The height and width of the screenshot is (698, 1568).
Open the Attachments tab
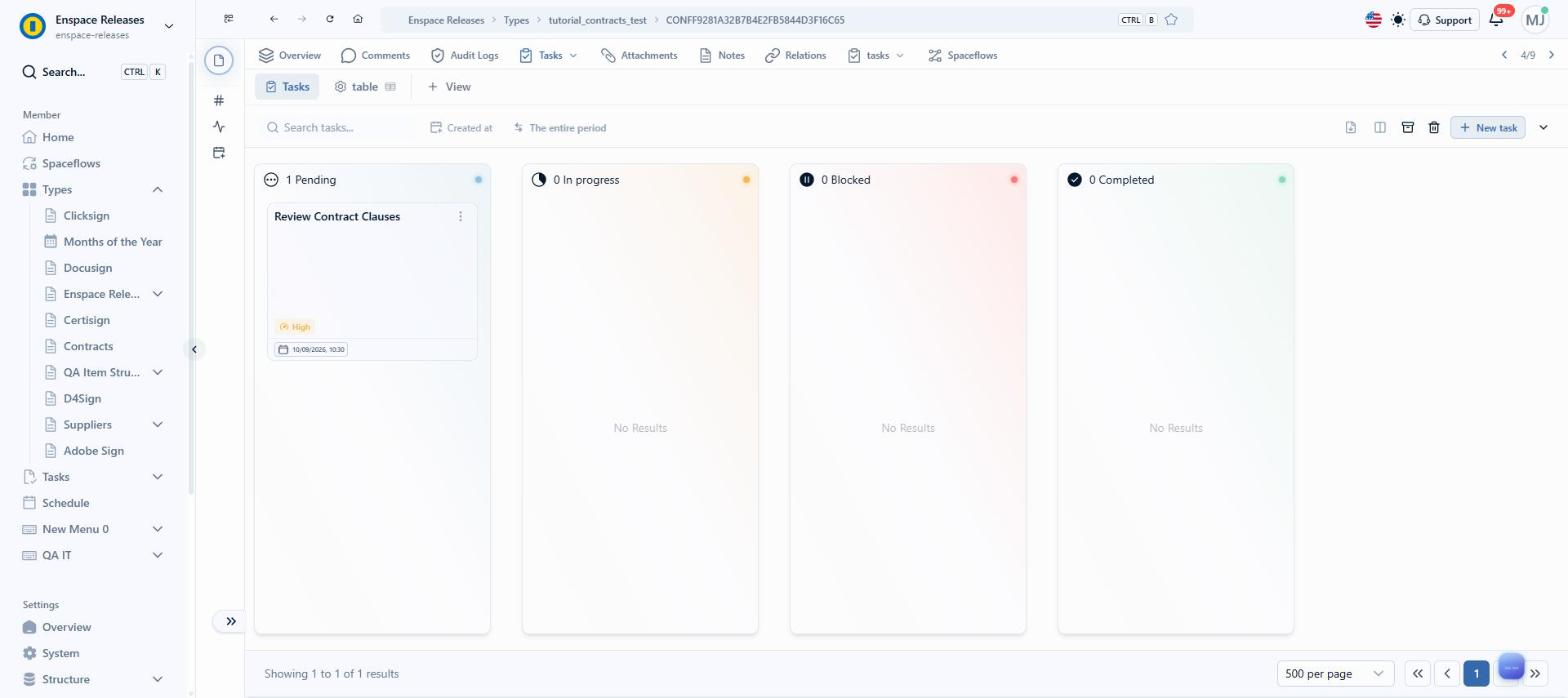639,55
